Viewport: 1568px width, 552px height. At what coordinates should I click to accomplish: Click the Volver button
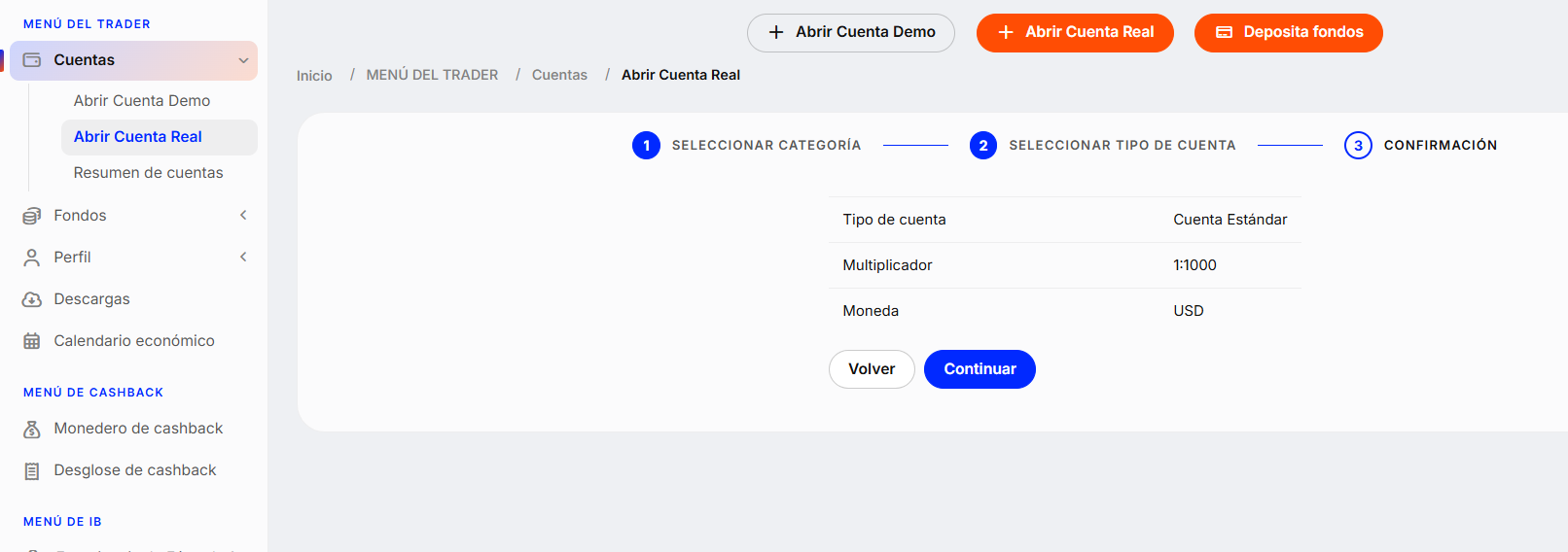tap(872, 369)
